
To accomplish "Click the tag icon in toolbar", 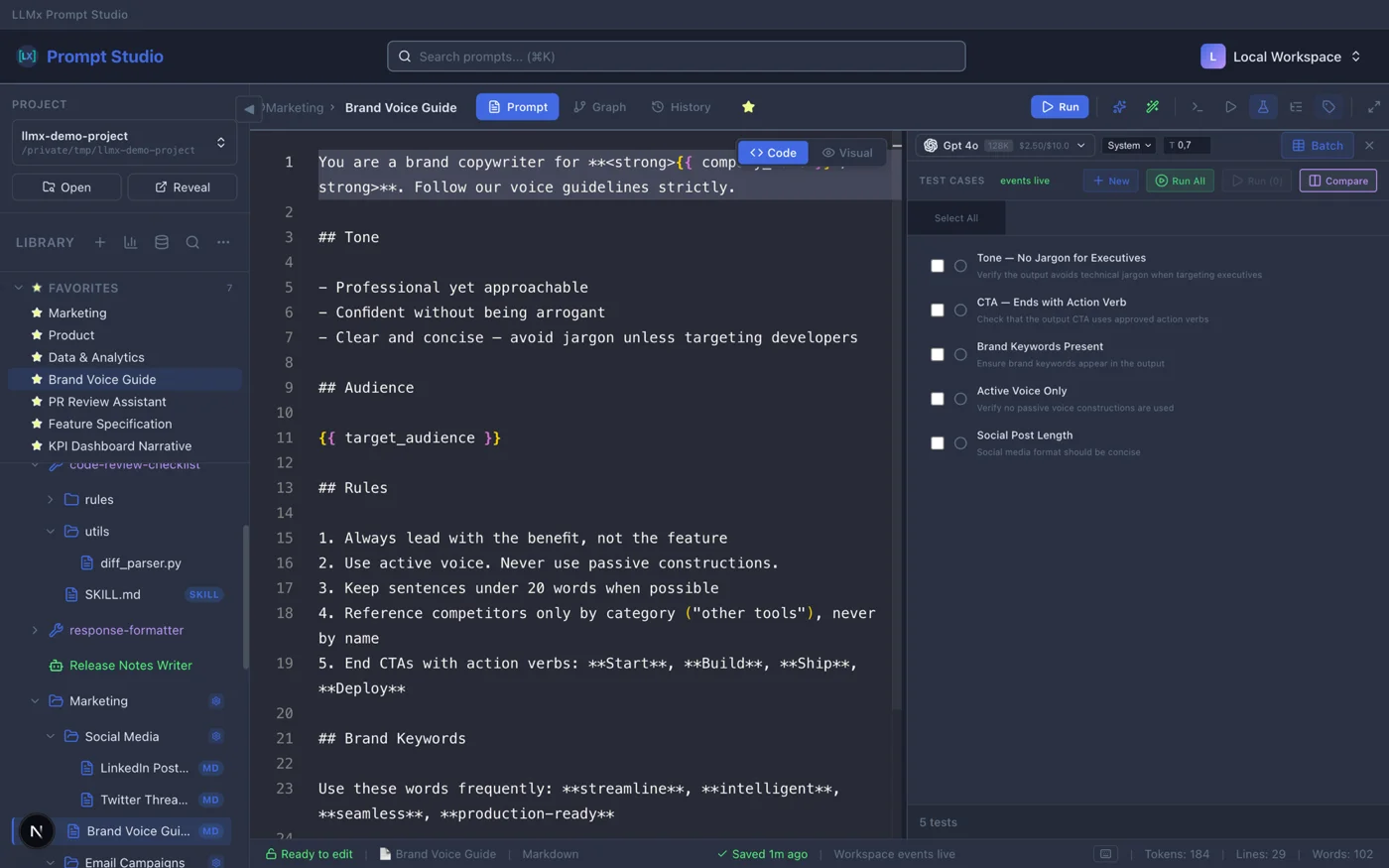I will [1328, 107].
